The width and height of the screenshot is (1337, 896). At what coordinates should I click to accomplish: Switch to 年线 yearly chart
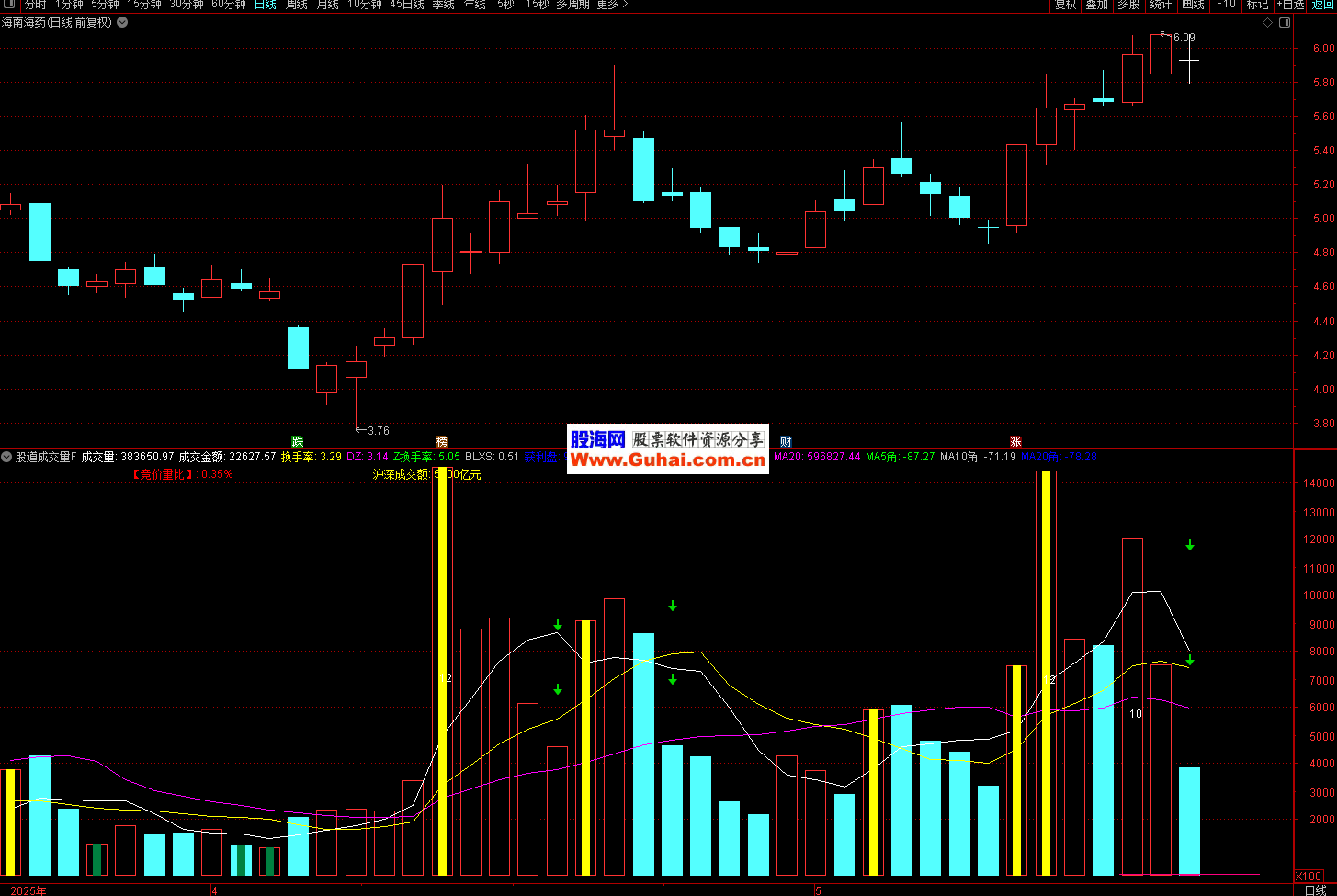click(x=474, y=5)
